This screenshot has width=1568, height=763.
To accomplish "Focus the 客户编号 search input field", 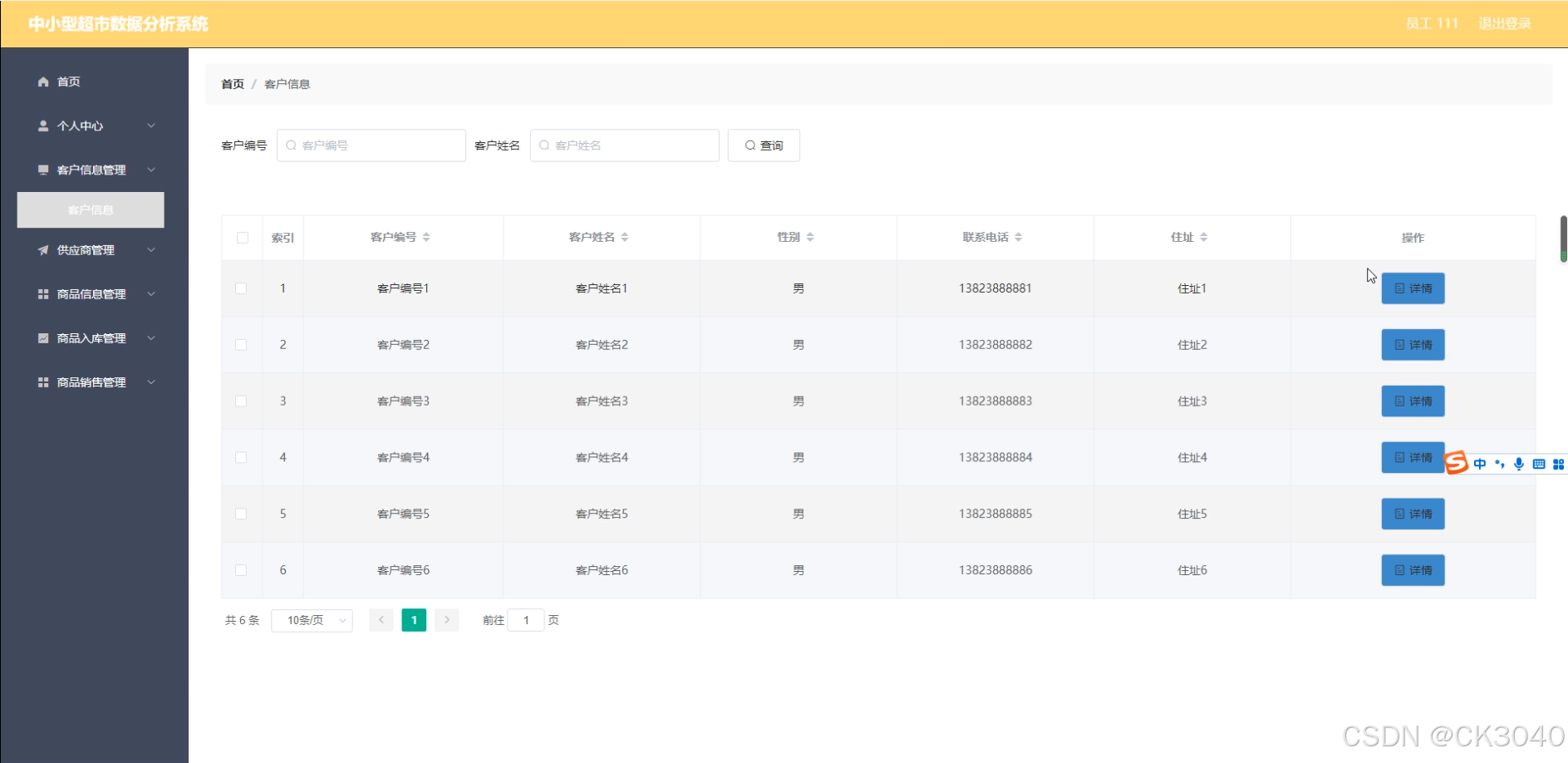I will point(371,145).
